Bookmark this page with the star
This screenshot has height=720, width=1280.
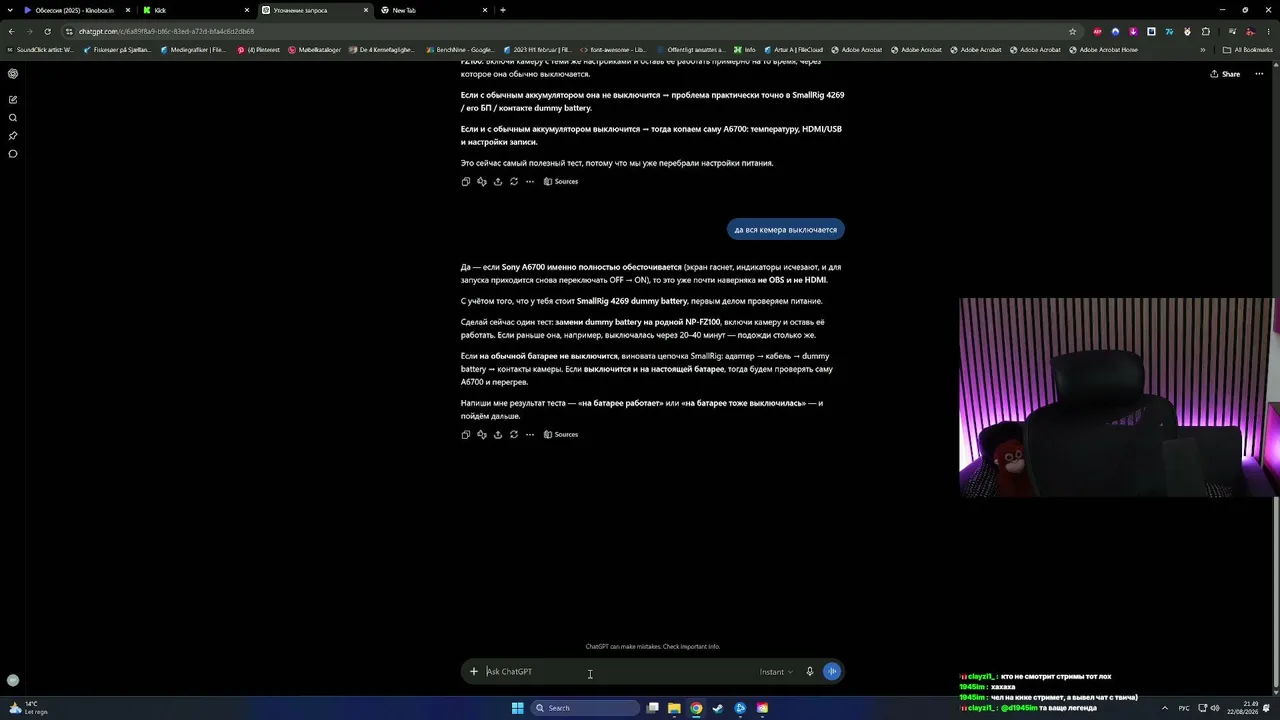[1073, 31]
